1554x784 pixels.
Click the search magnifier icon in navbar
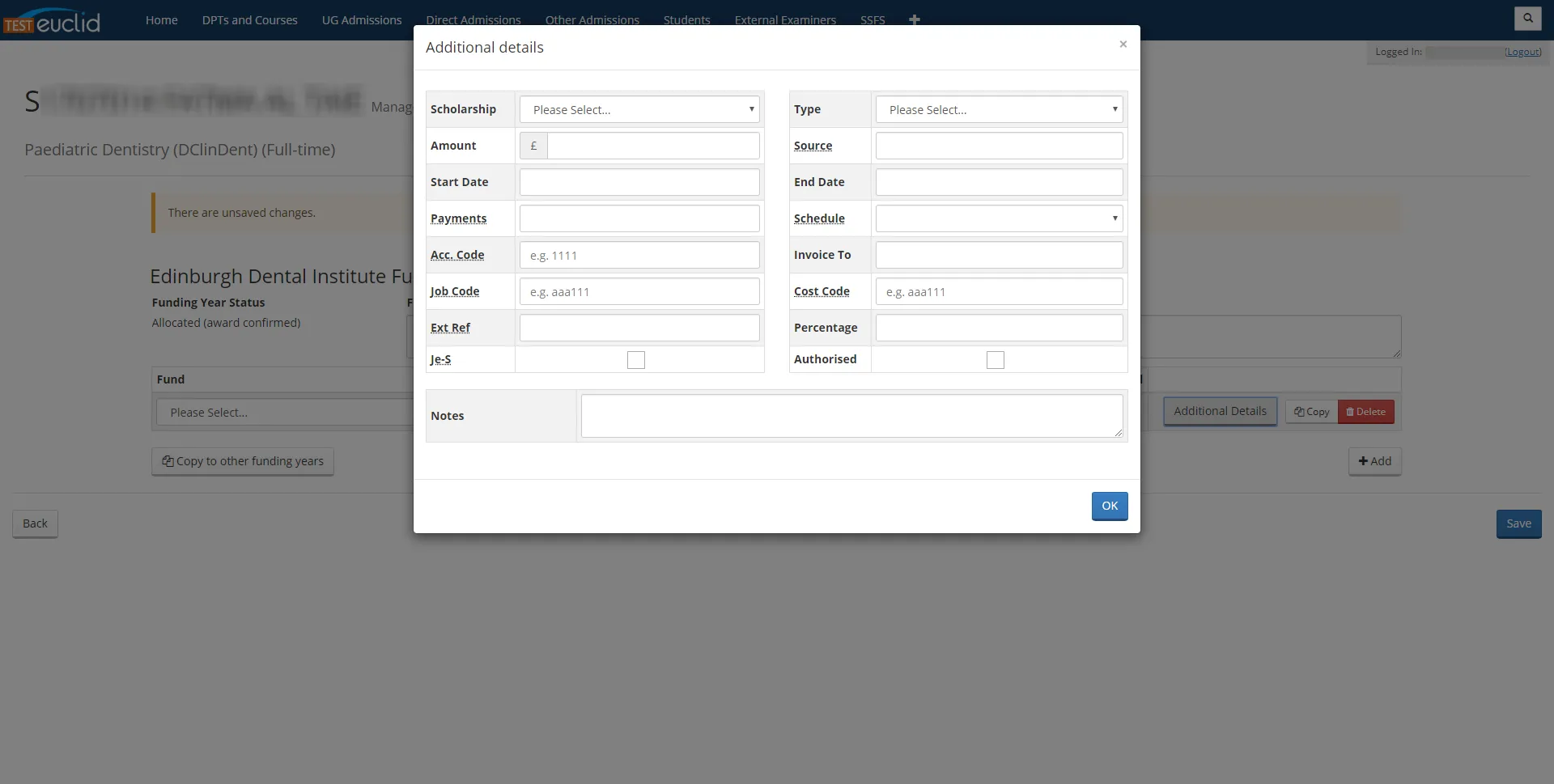tap(1527, 18)
